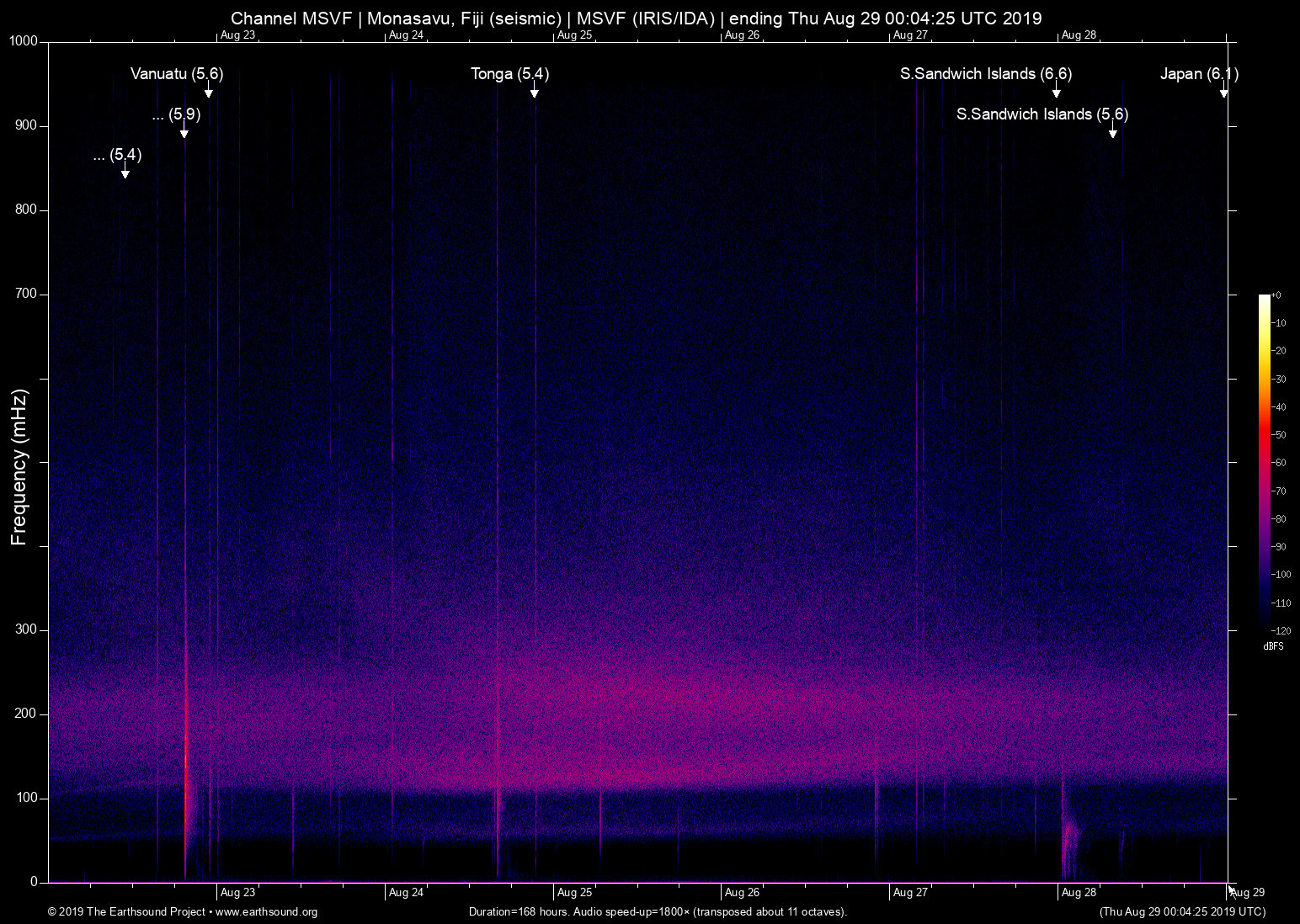Click the '... (5.4)' event label
This screenshot has height=924, width=1300.
[x=117, y=154]
